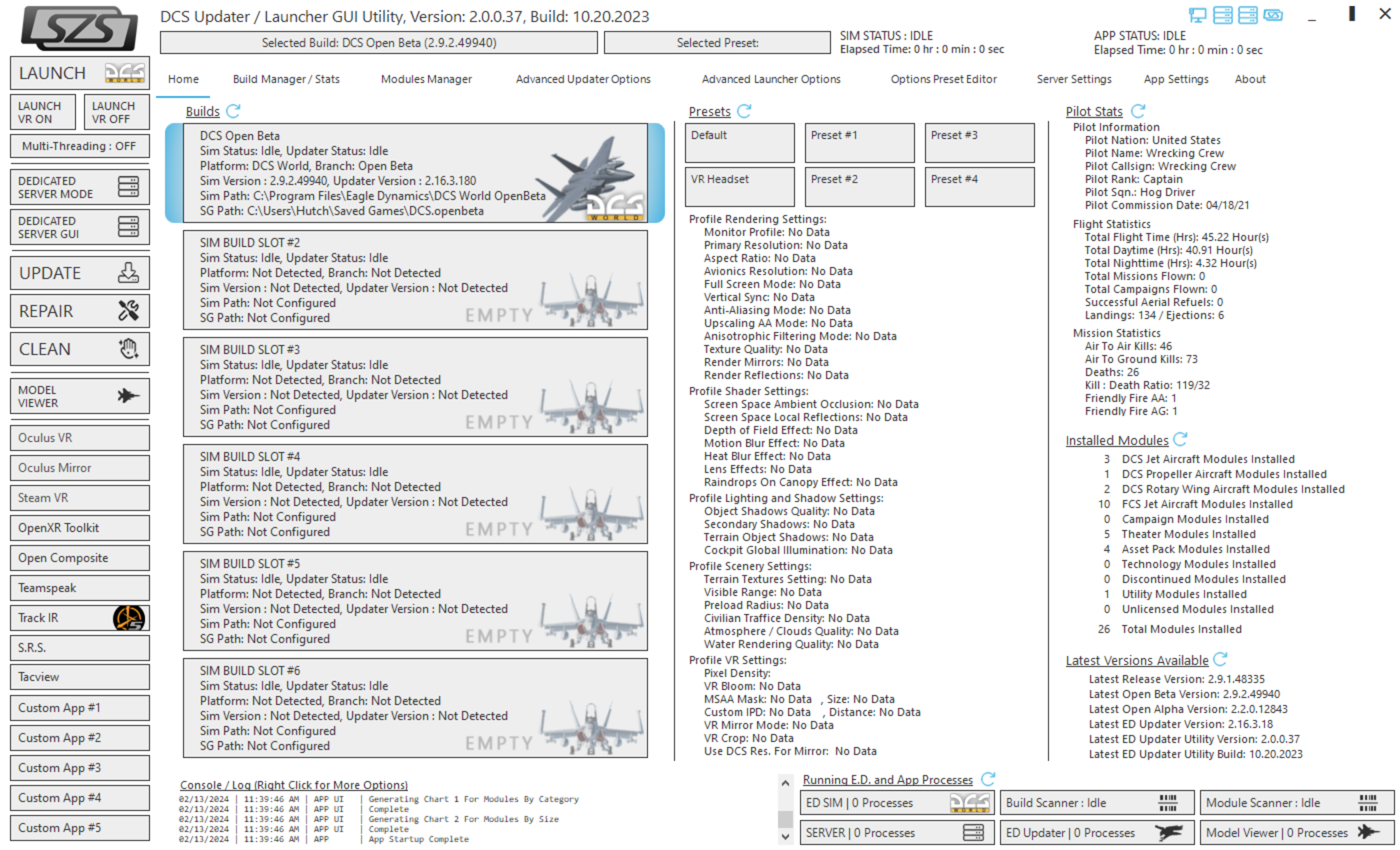Select the Home tab
1400x850 pixels.
pyautogui.click(x=183, y=79)
